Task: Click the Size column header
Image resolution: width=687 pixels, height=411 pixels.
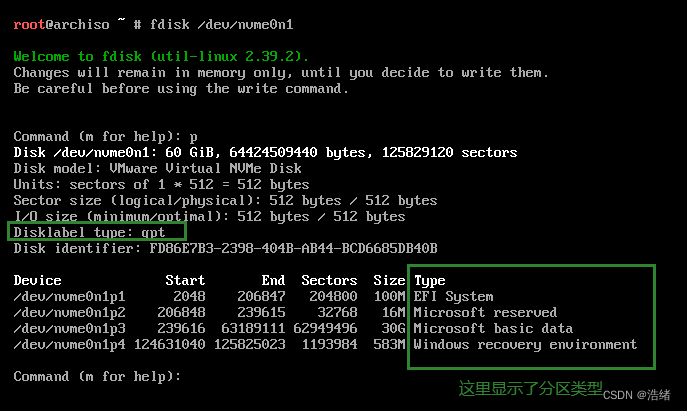Action: pos(389,280)
